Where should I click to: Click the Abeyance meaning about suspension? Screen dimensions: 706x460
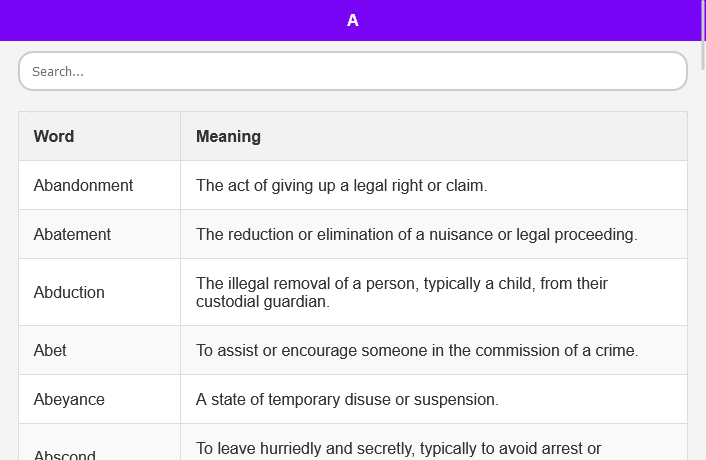coord(347,400)
